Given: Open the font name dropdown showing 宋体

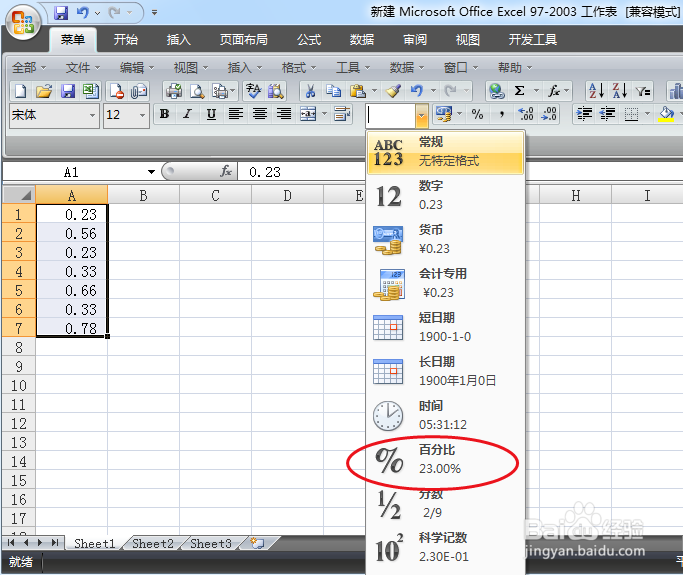Looking at the screenshot, I should tap(92, 115).
